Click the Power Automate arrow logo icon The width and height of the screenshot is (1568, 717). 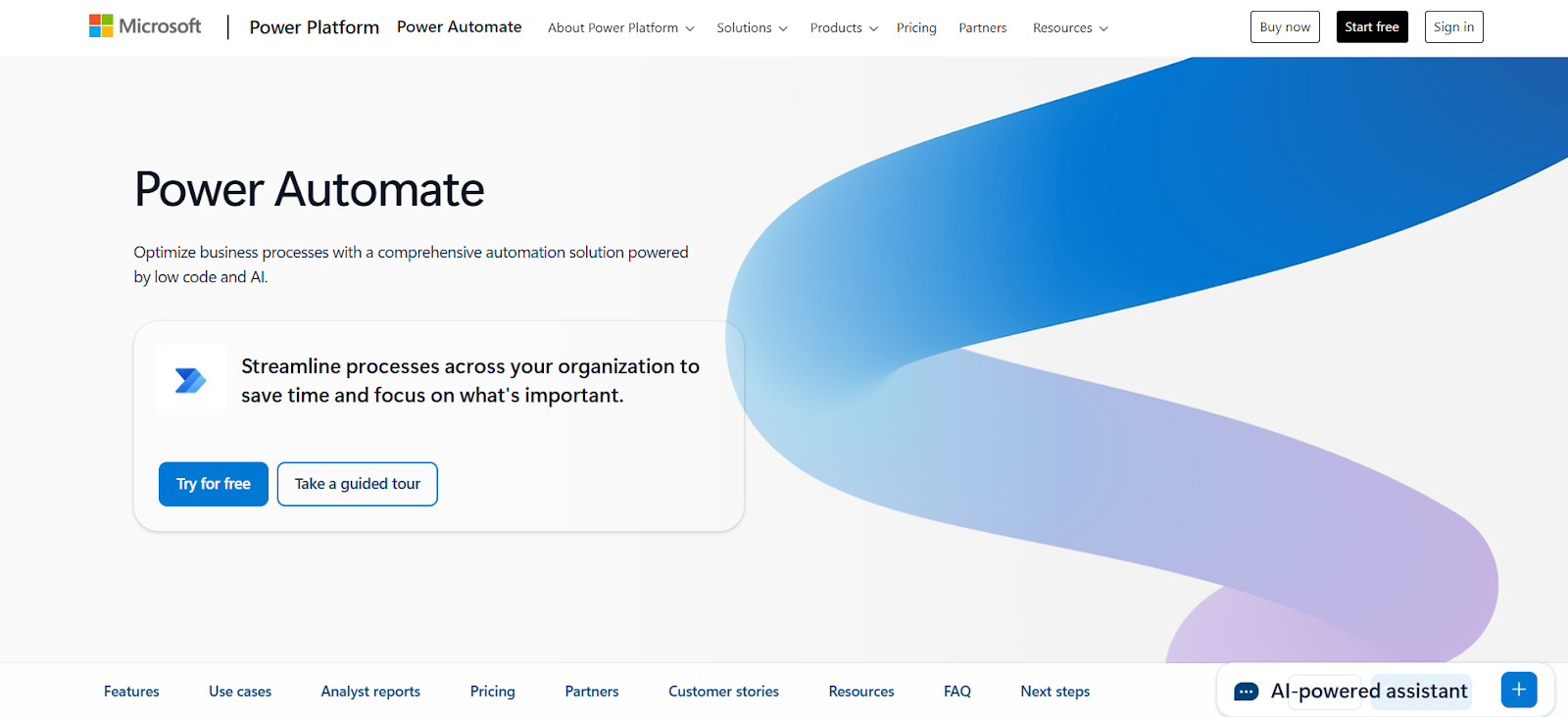pos(191,380)
